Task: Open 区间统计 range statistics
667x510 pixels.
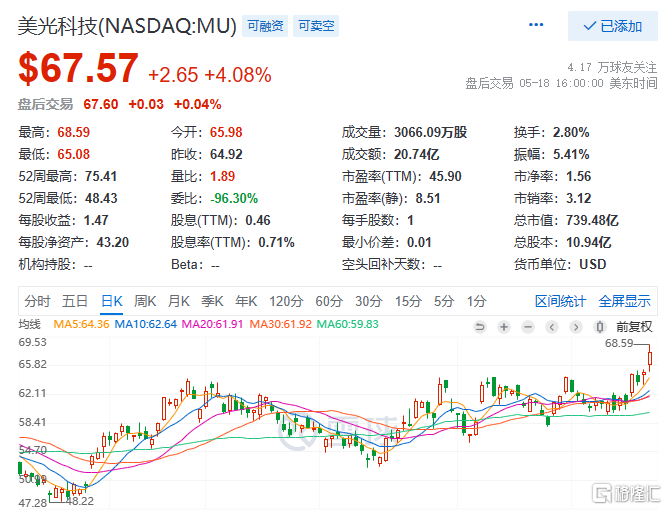Action: coord(560,300)
